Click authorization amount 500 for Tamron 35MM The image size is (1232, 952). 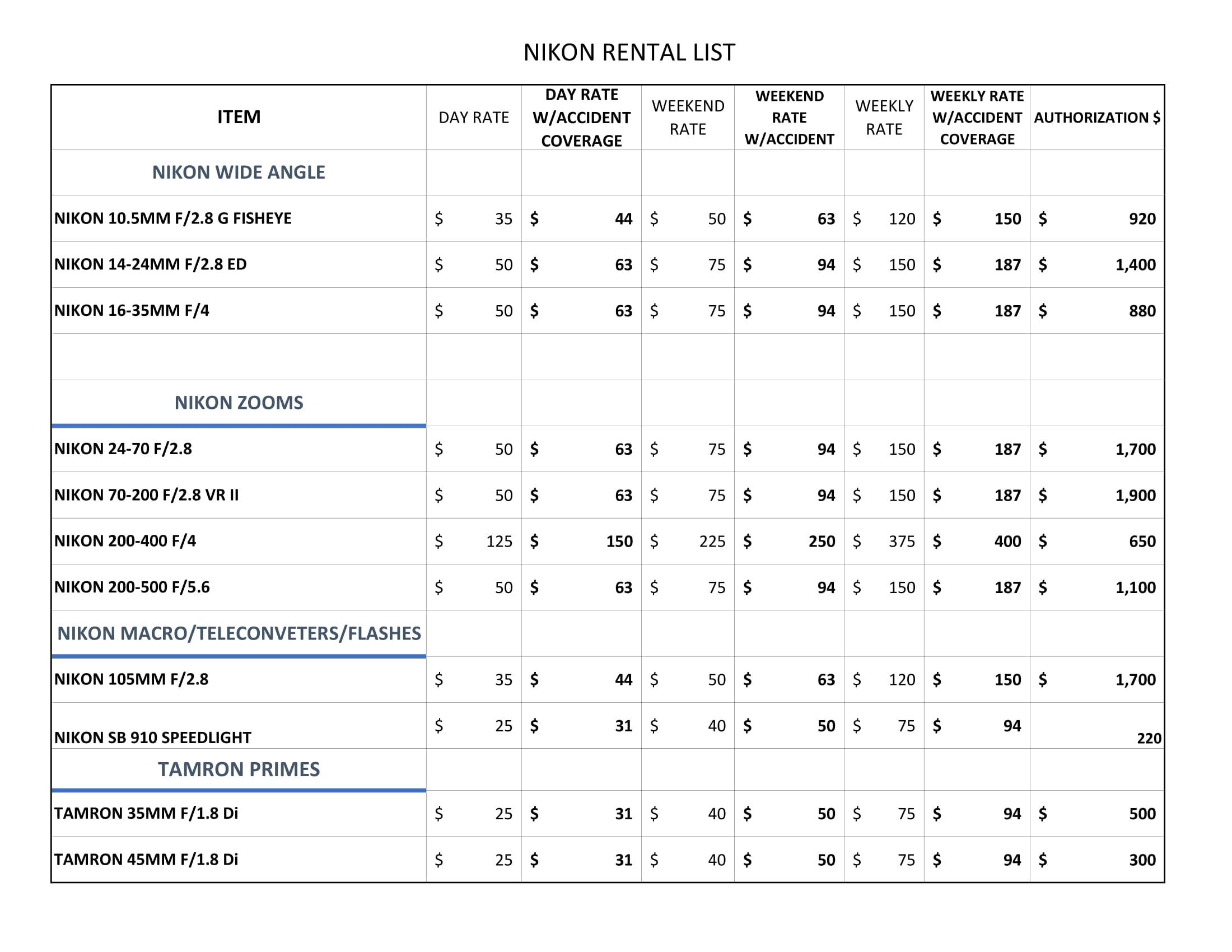1142,814
